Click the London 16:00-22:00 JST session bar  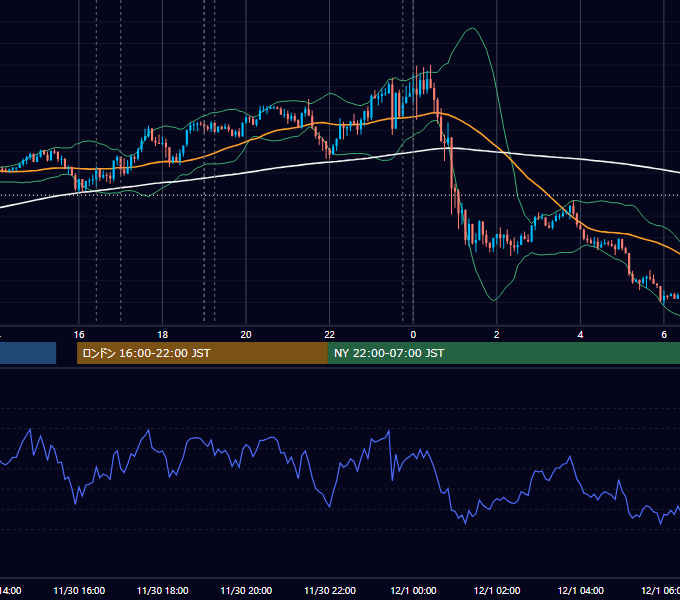pyautogui.click(x=202, y=353)
